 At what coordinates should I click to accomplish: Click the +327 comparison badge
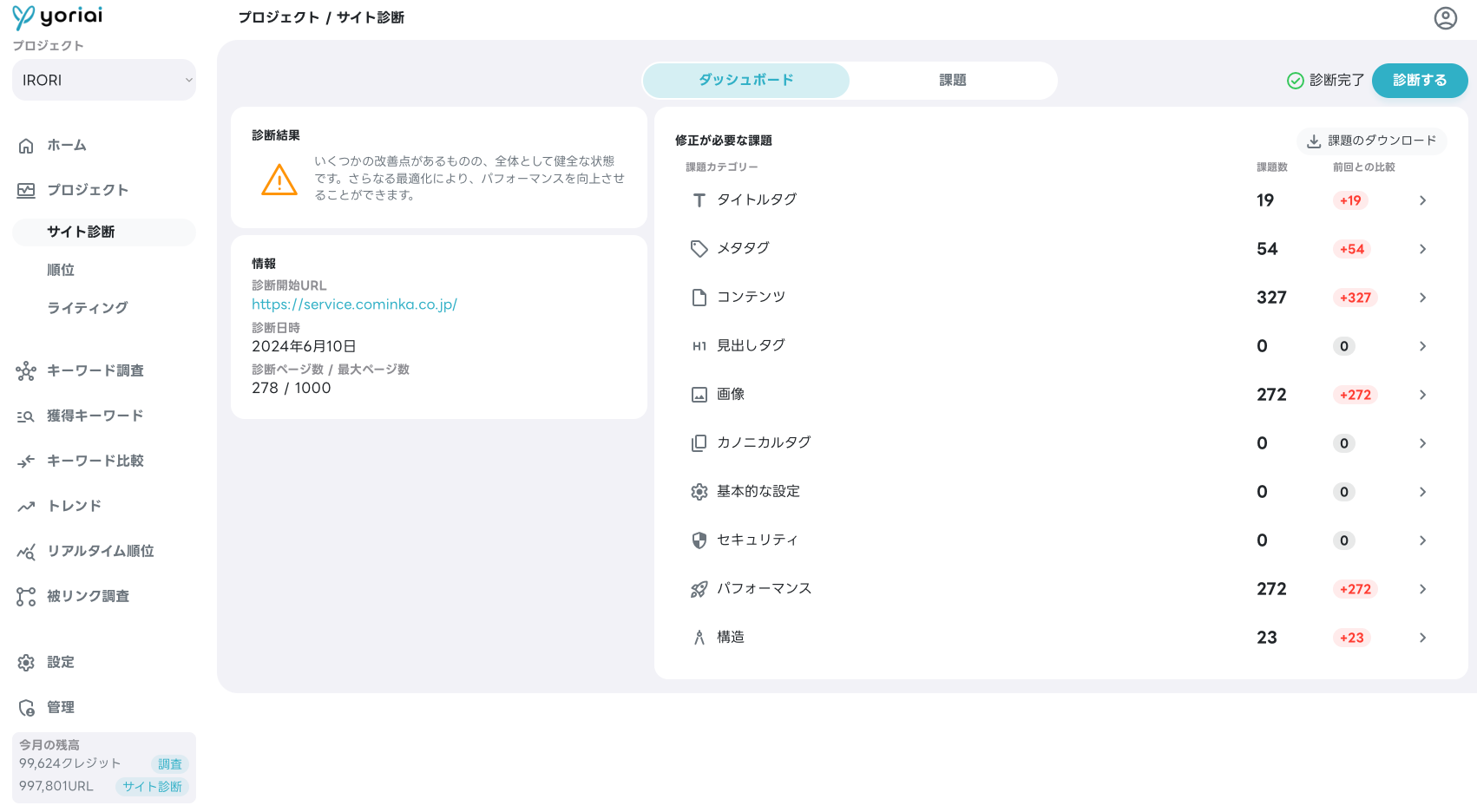pyautogui.click(x=1356, y=298)
